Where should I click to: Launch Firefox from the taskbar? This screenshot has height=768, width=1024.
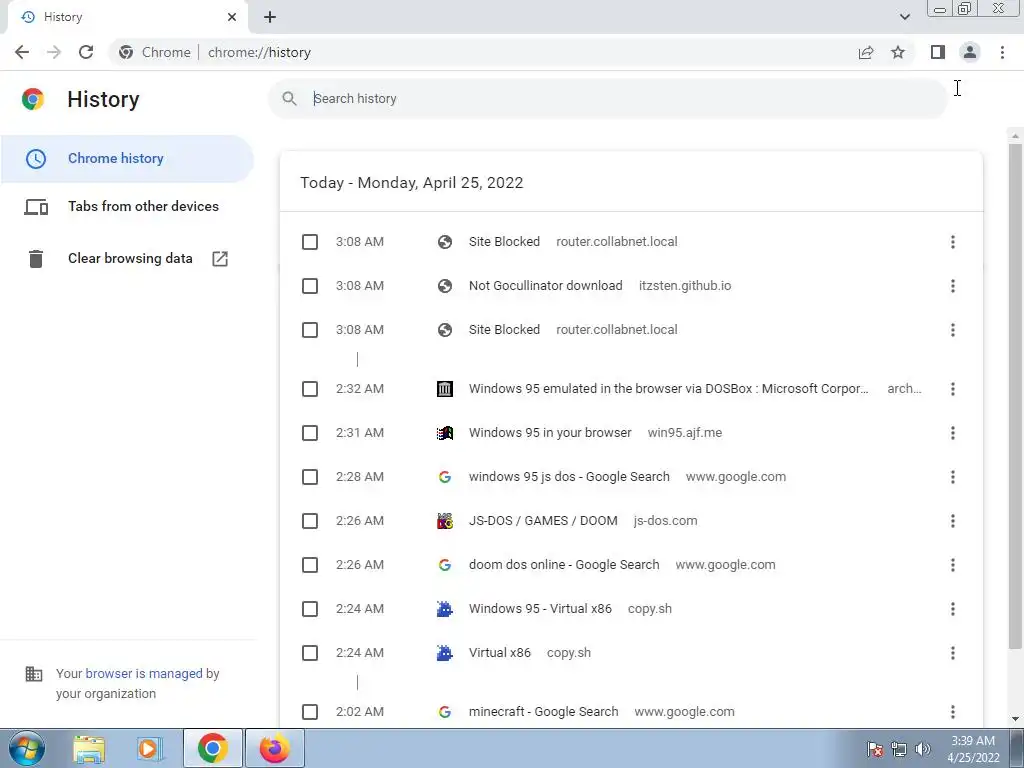click(x=274, y=748)
